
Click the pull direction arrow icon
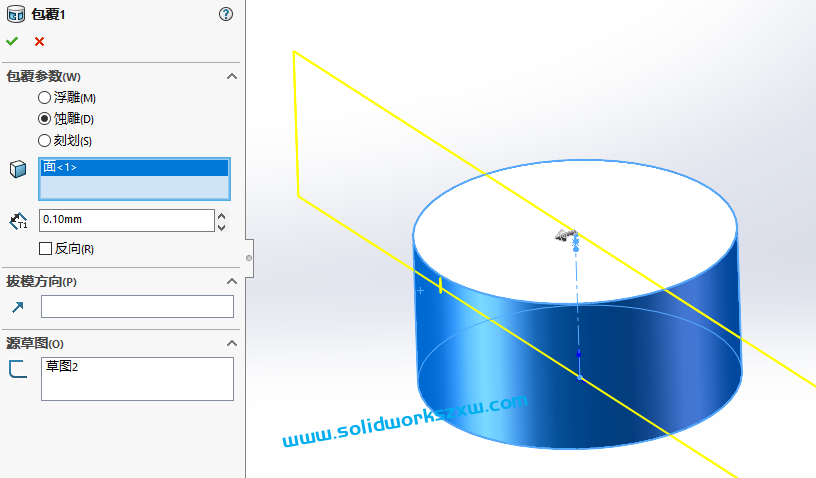17,307
